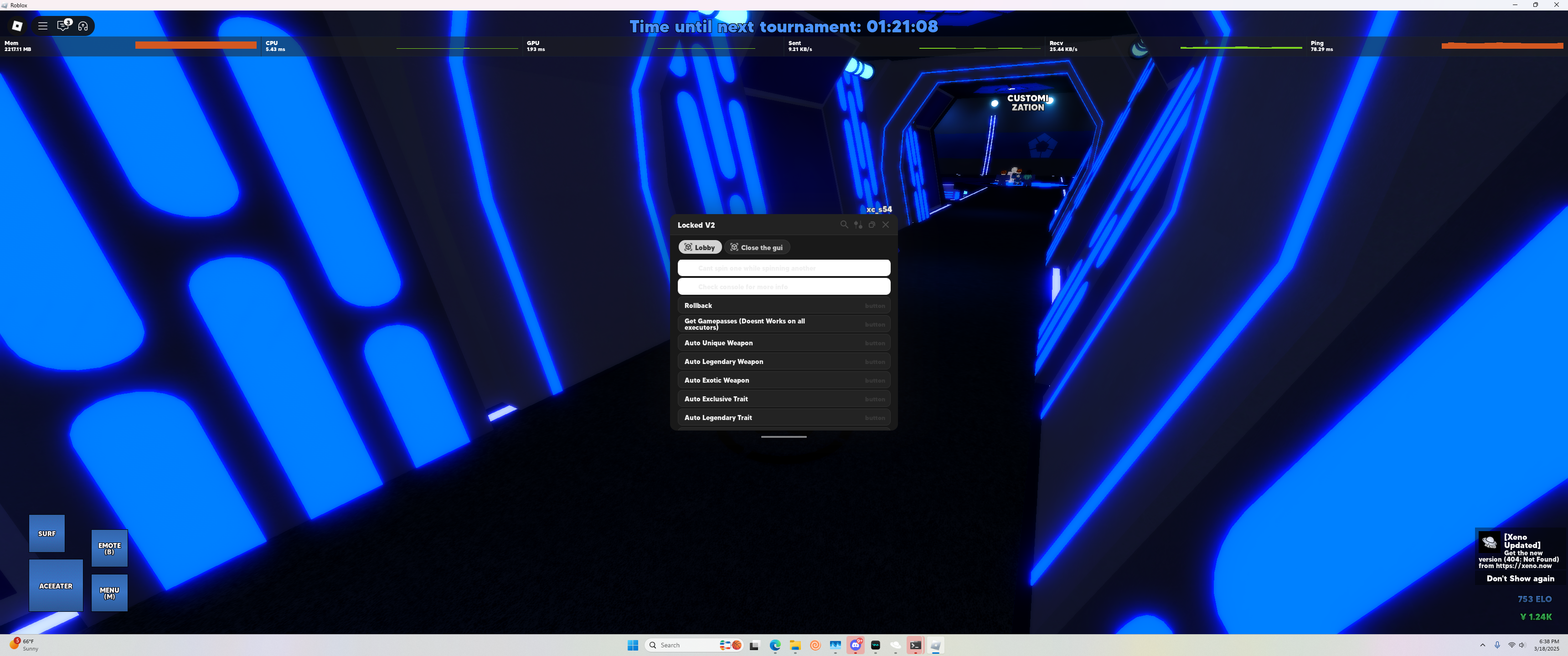Click the Auto Unique Weapon button
Screen dimensions: 1568x656
click(x=784, y=343)
